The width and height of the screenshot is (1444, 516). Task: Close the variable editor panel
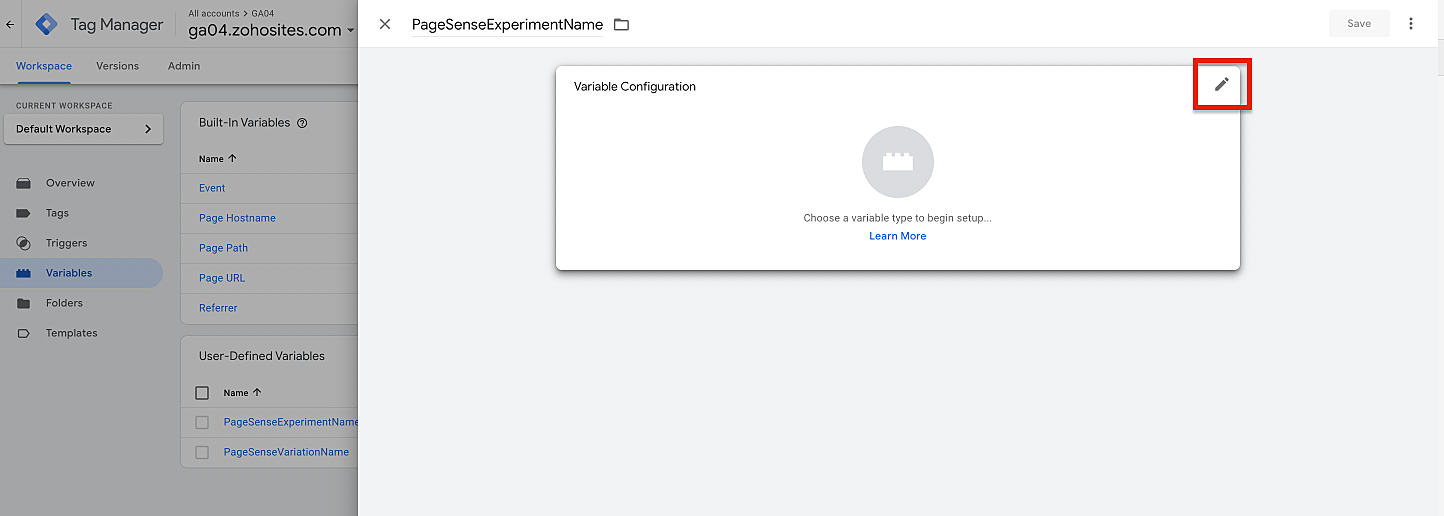click(385, 24)
